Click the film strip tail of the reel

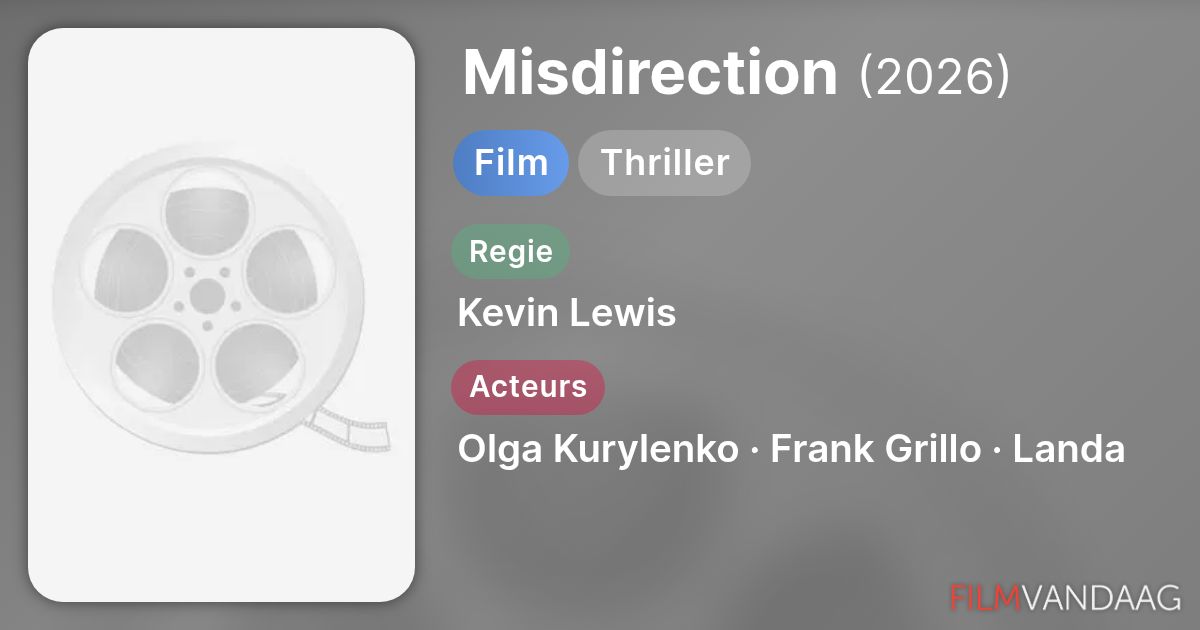350,428
